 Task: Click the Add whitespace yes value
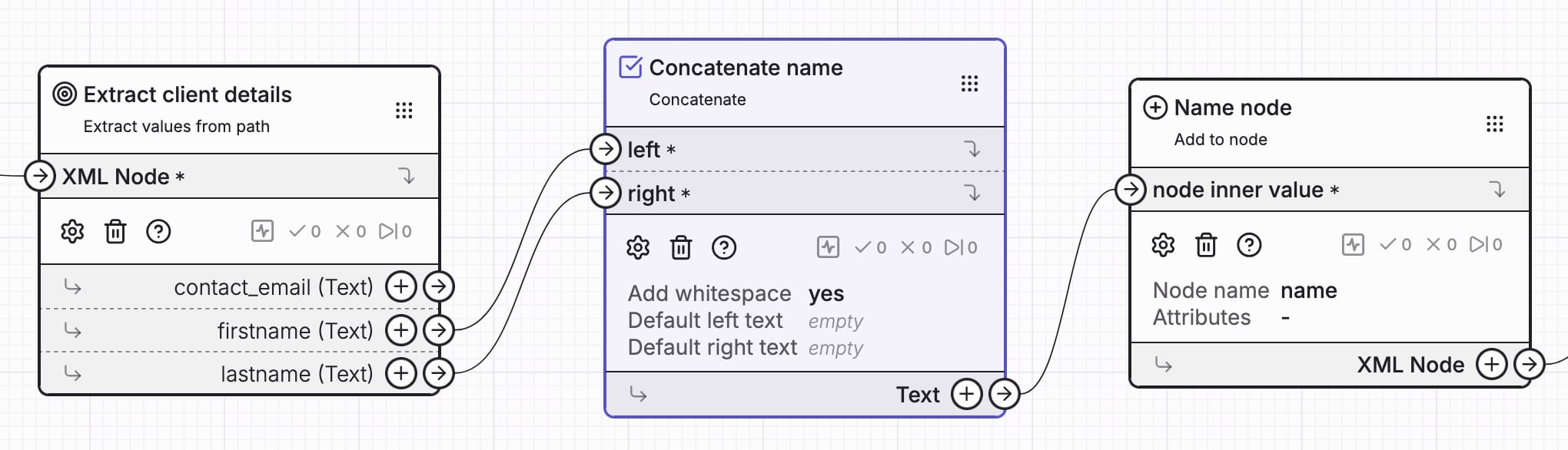coord(826,293)
